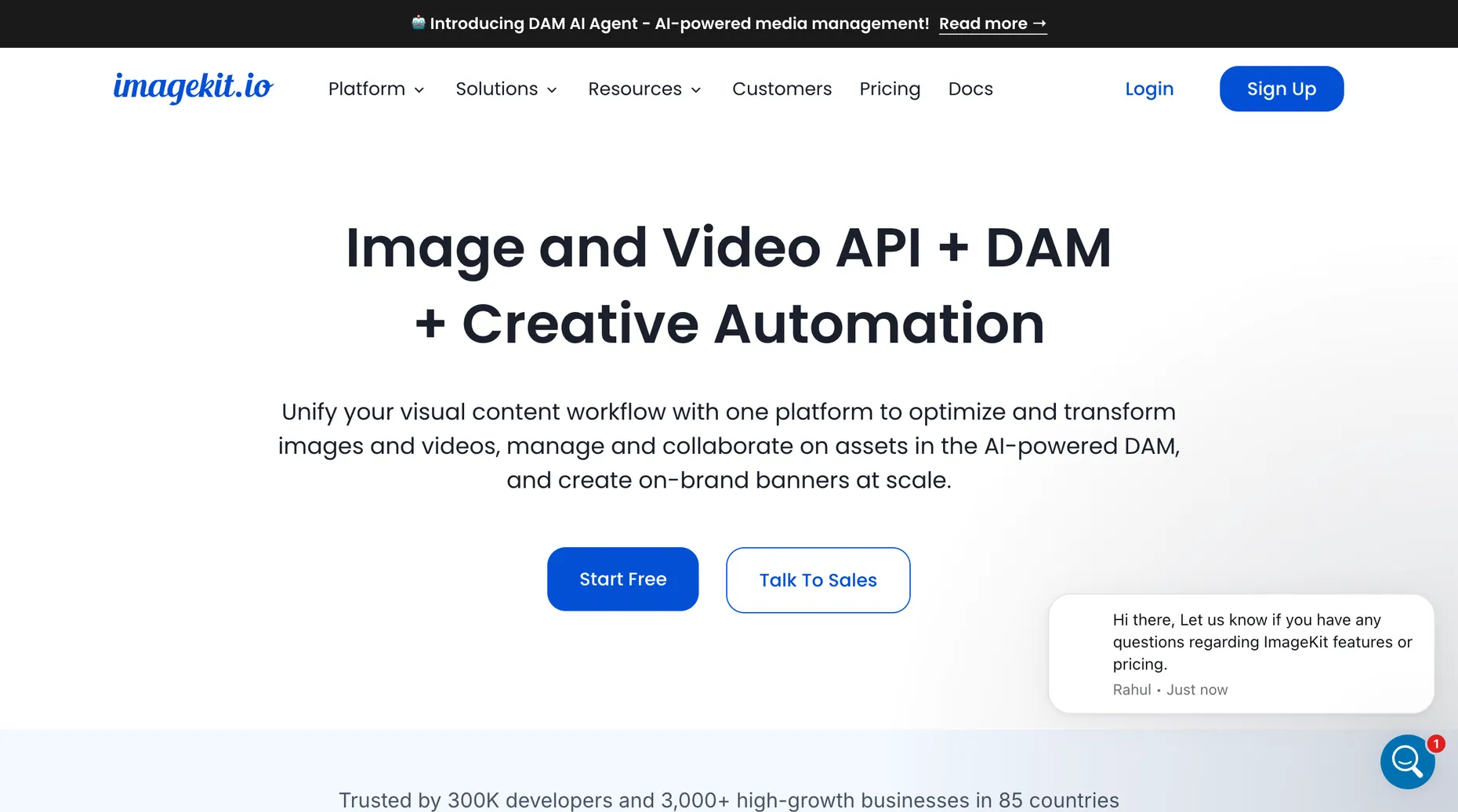Open the Pricing page
The image size is (1458, 812).
point(890,89)
